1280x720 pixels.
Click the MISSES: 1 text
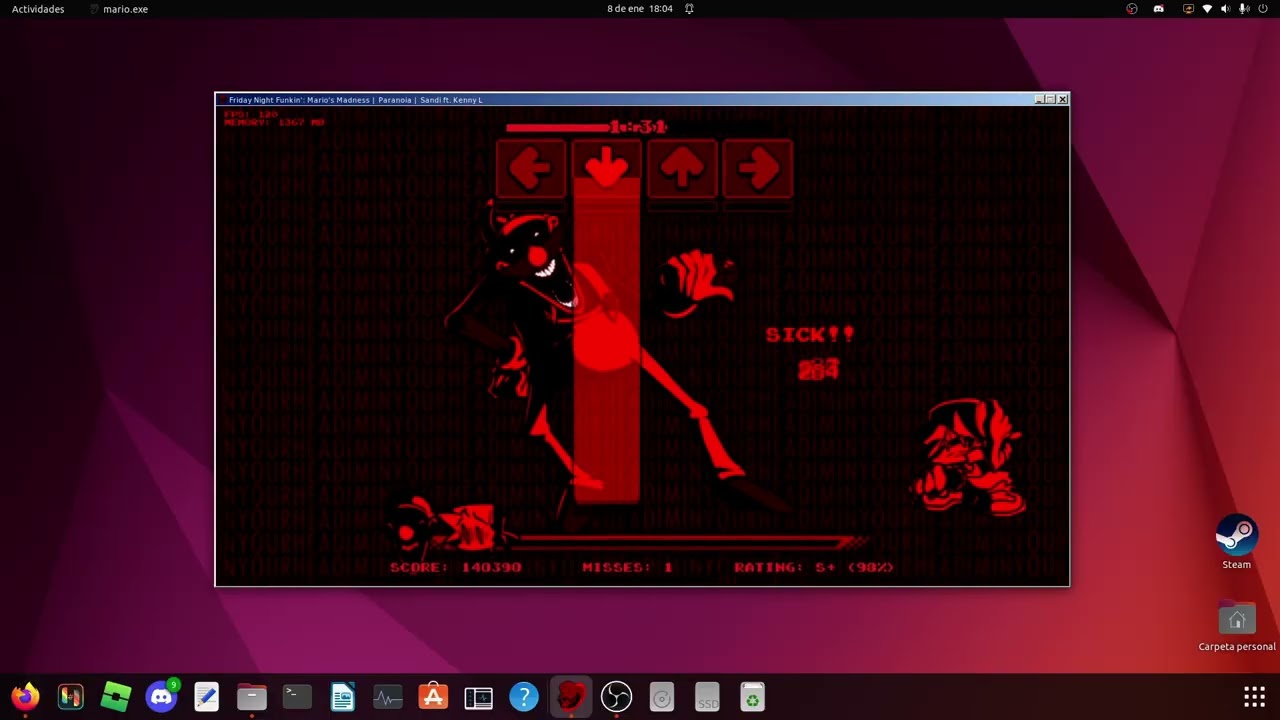pos(628,567)
